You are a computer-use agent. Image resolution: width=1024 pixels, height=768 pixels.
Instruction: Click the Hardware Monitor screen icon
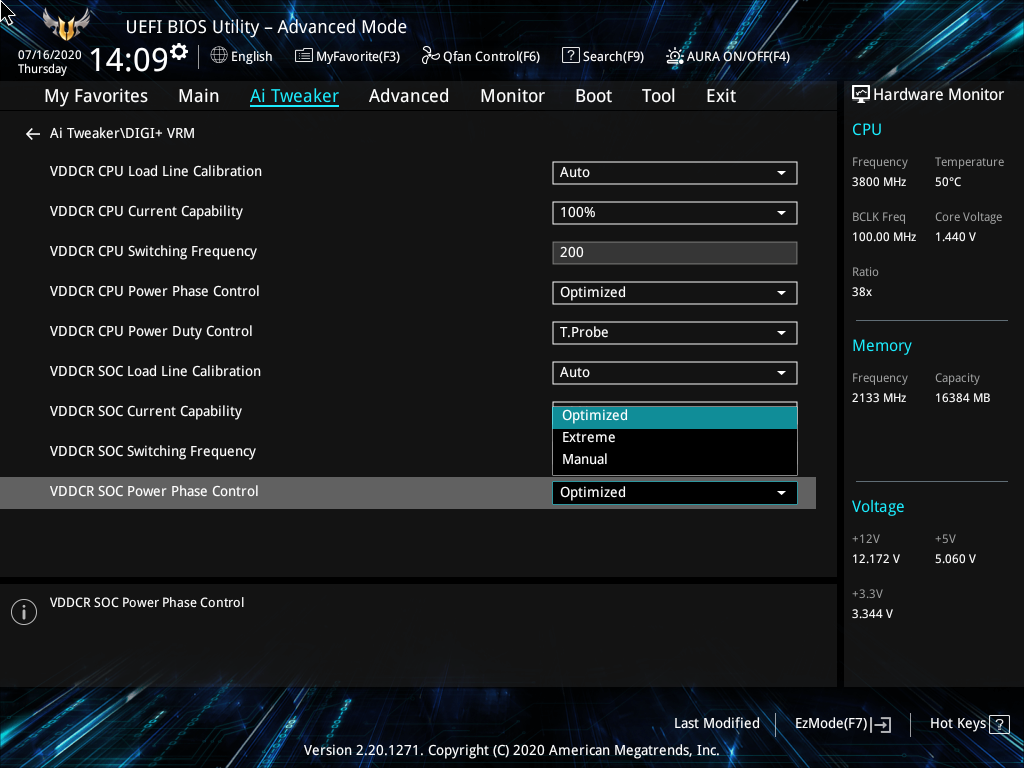coord(861,95)
